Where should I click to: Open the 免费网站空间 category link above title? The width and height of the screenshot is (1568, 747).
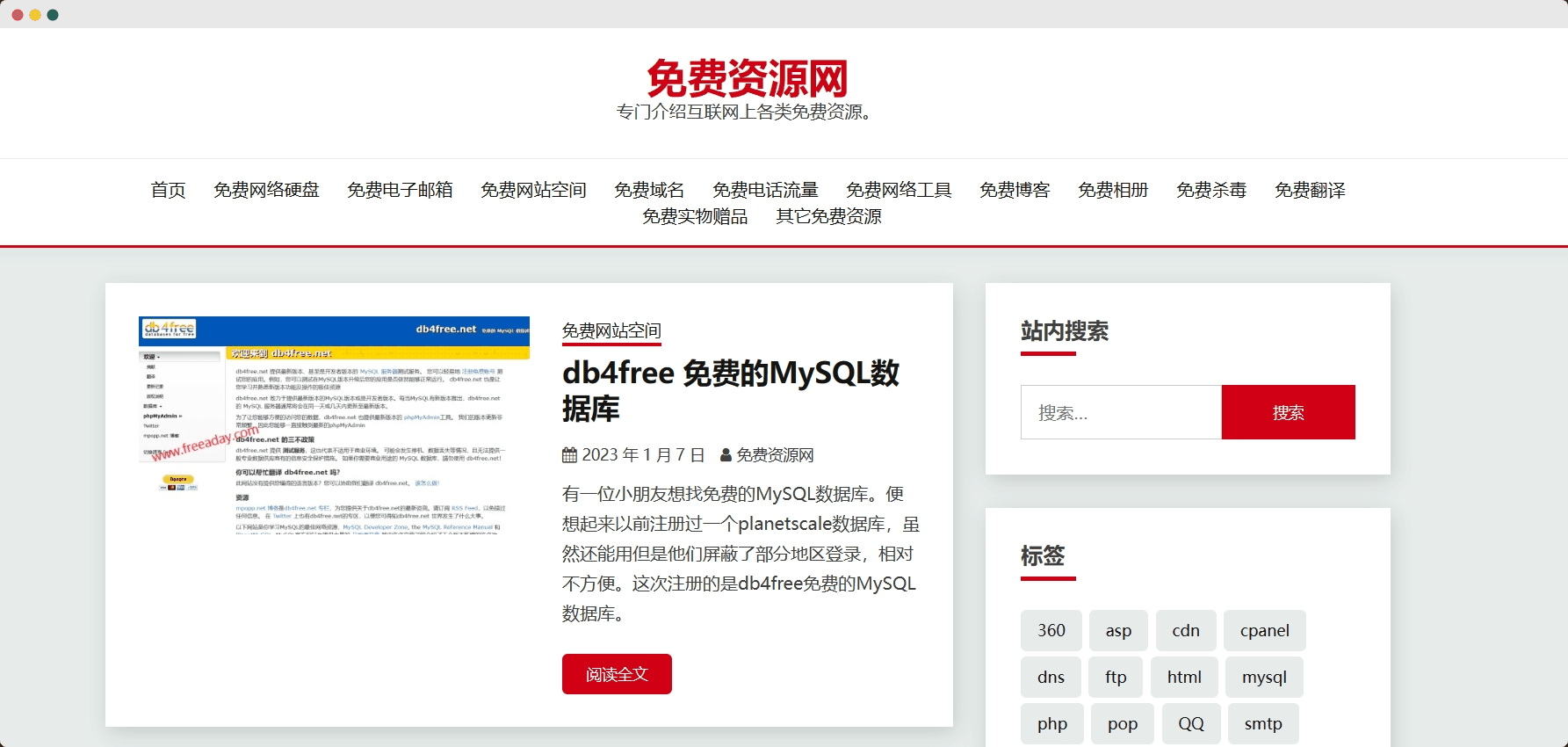tap(611, 330)
